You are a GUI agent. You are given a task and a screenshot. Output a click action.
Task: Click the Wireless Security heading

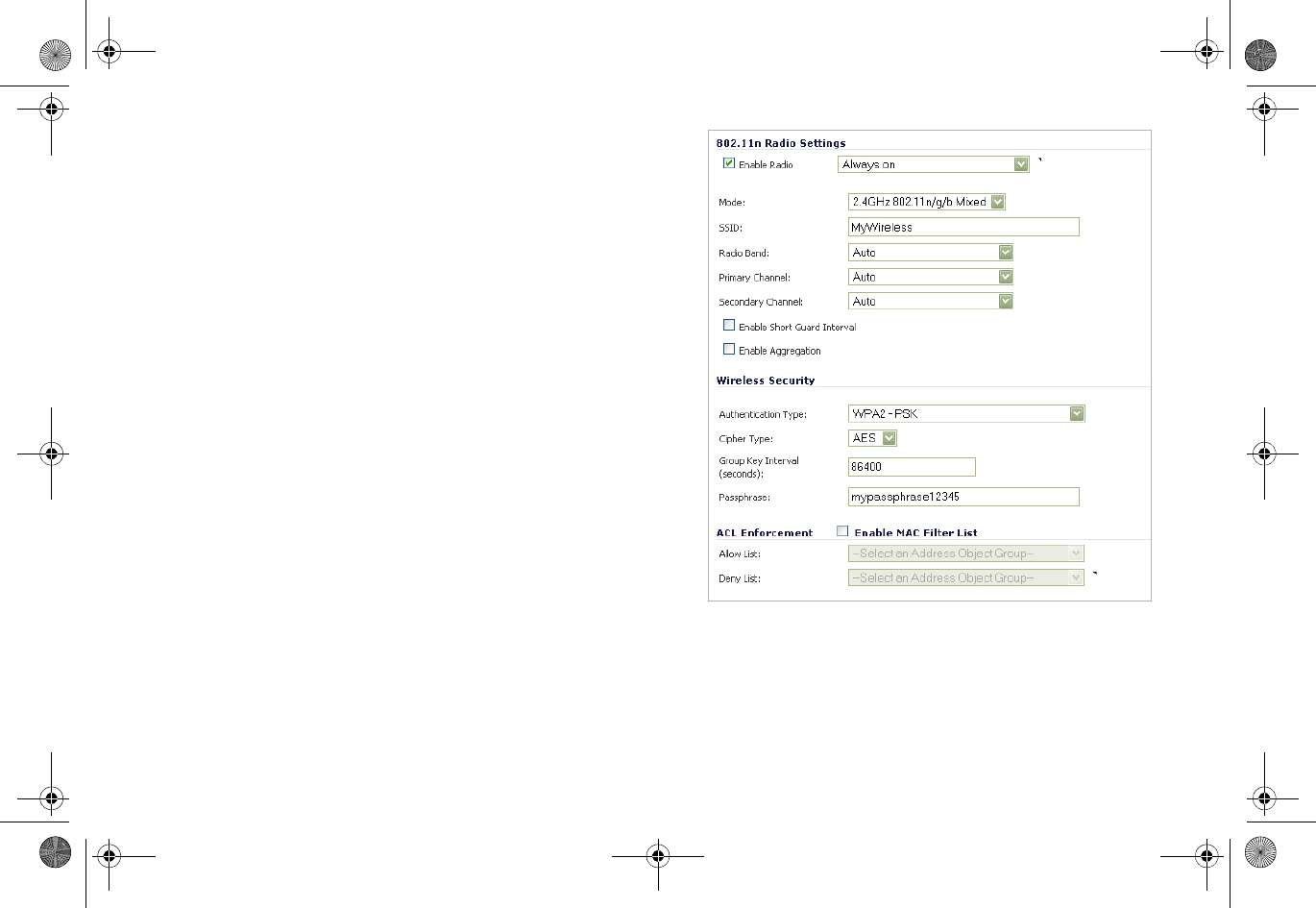pyautogui.click(x=766, y=380)
